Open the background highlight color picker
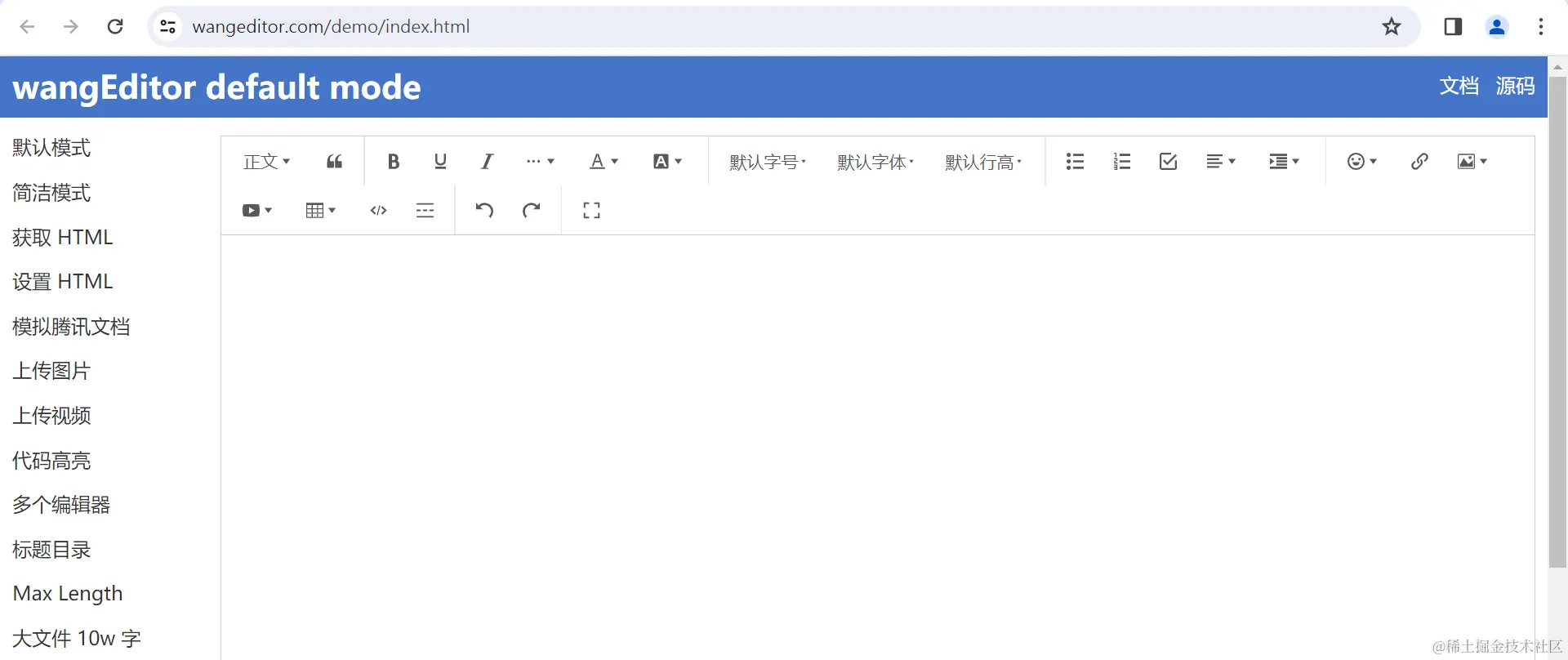 coord(667,162)
